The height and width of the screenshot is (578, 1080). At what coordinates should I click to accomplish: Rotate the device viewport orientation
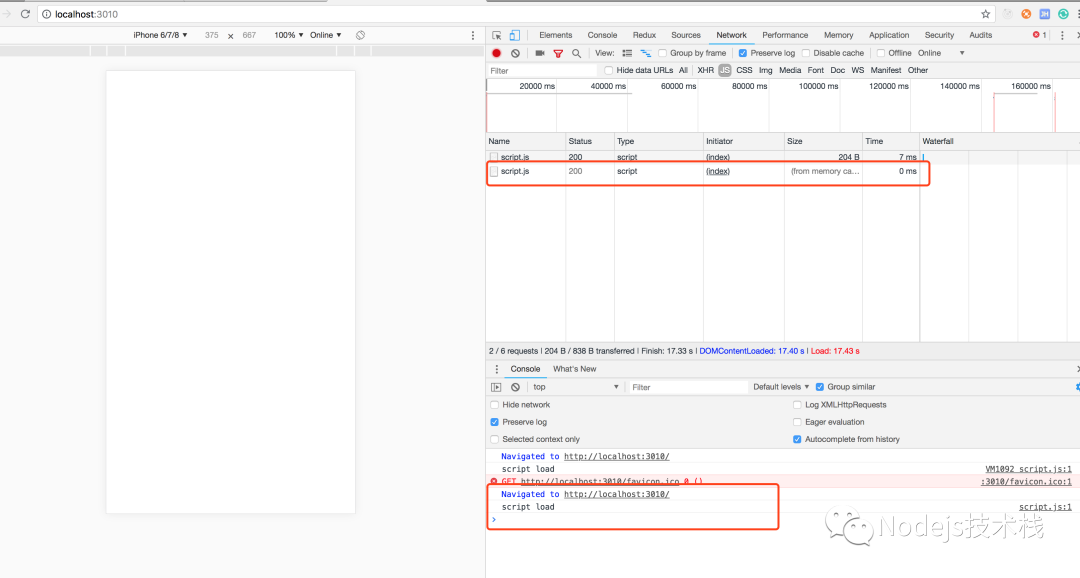click(360, 35)
